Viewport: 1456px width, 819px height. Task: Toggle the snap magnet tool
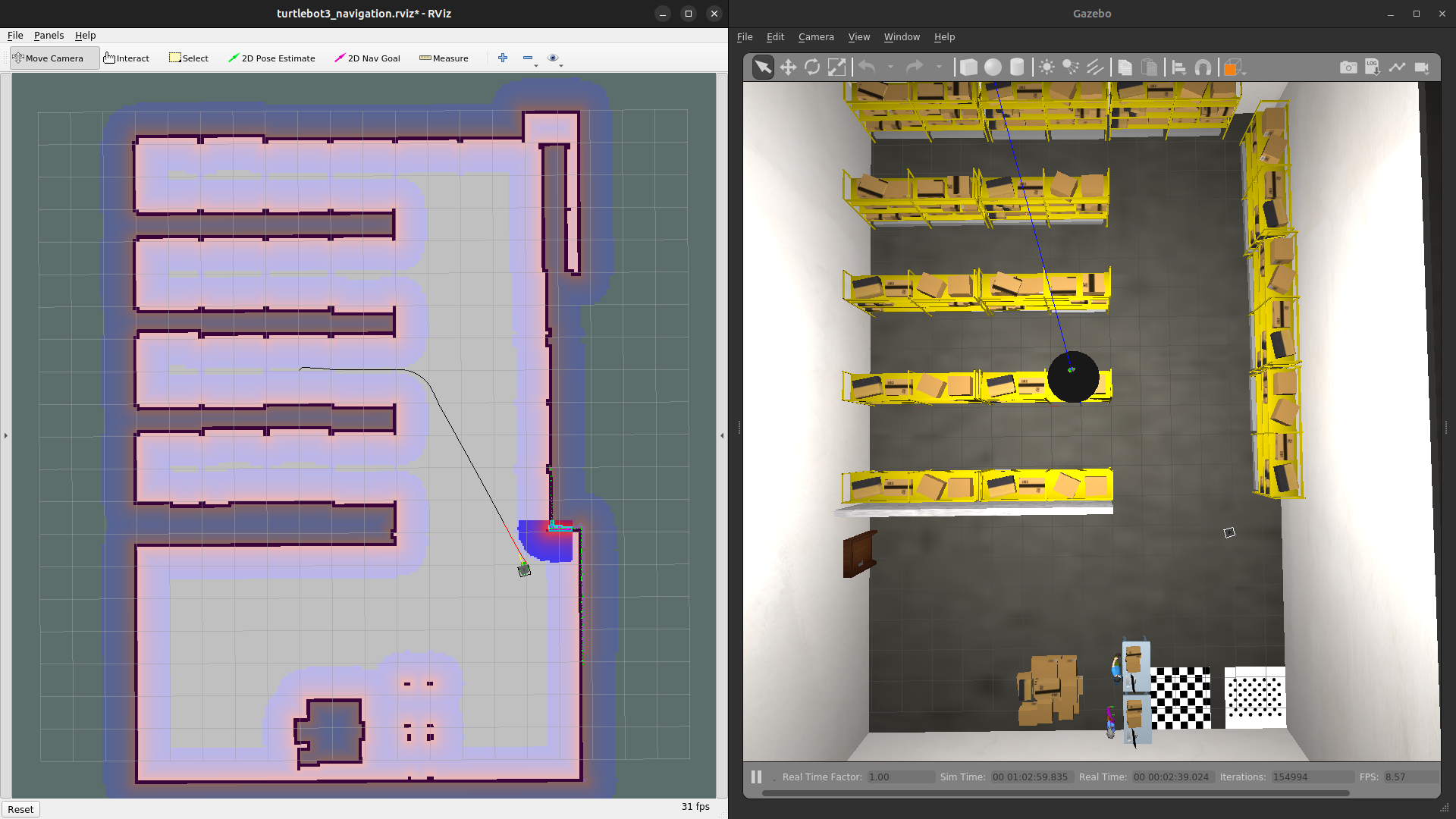1203,67
